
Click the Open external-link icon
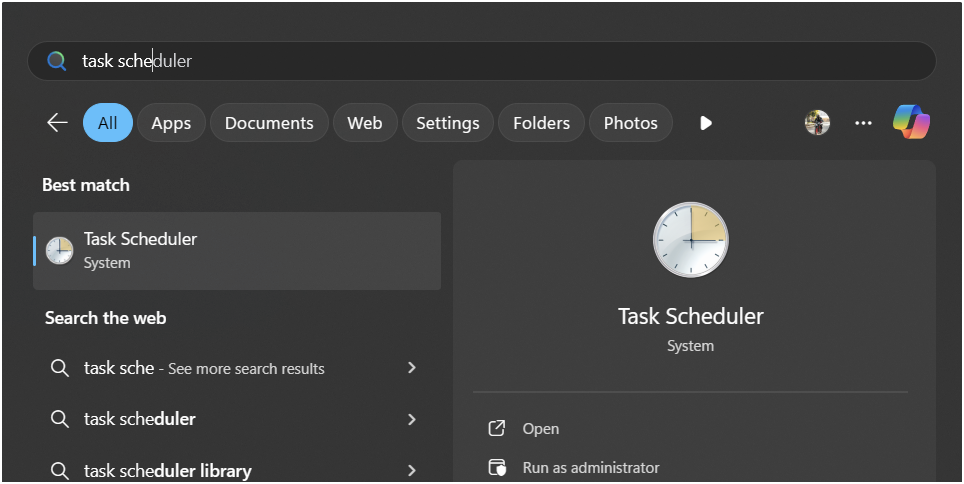[x=496, y=428]
